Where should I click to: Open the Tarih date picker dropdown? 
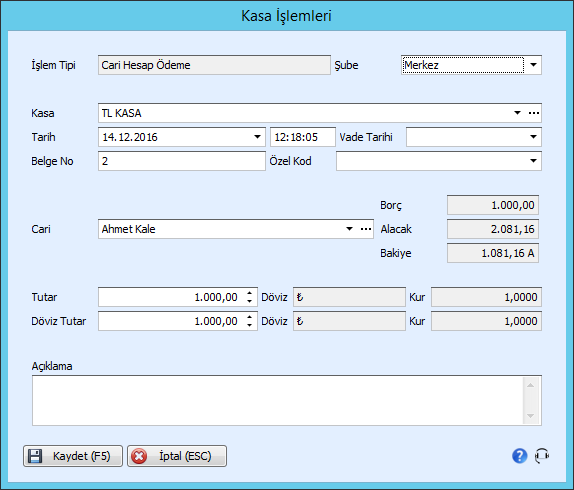point(257,137)
